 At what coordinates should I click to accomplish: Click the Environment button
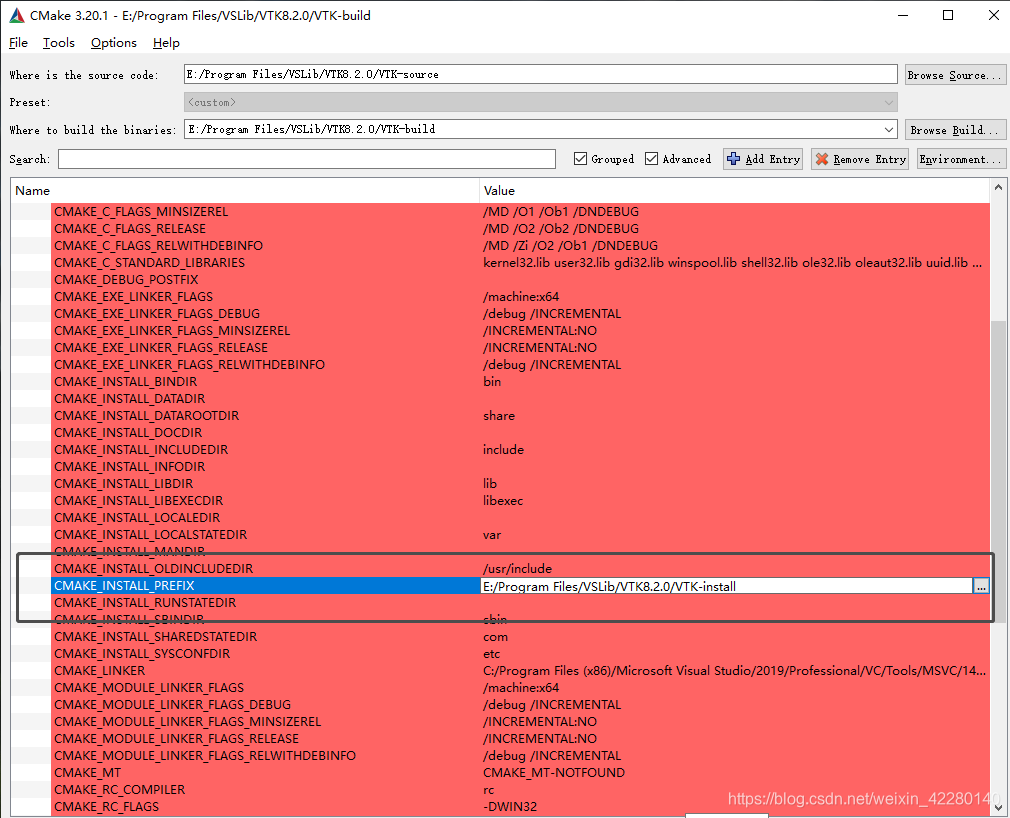point(960,159)
